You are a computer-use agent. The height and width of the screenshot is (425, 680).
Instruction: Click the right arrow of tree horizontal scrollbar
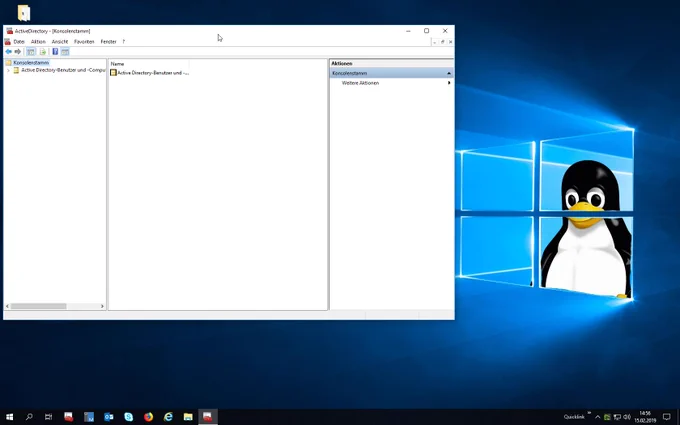coord(102,306)
